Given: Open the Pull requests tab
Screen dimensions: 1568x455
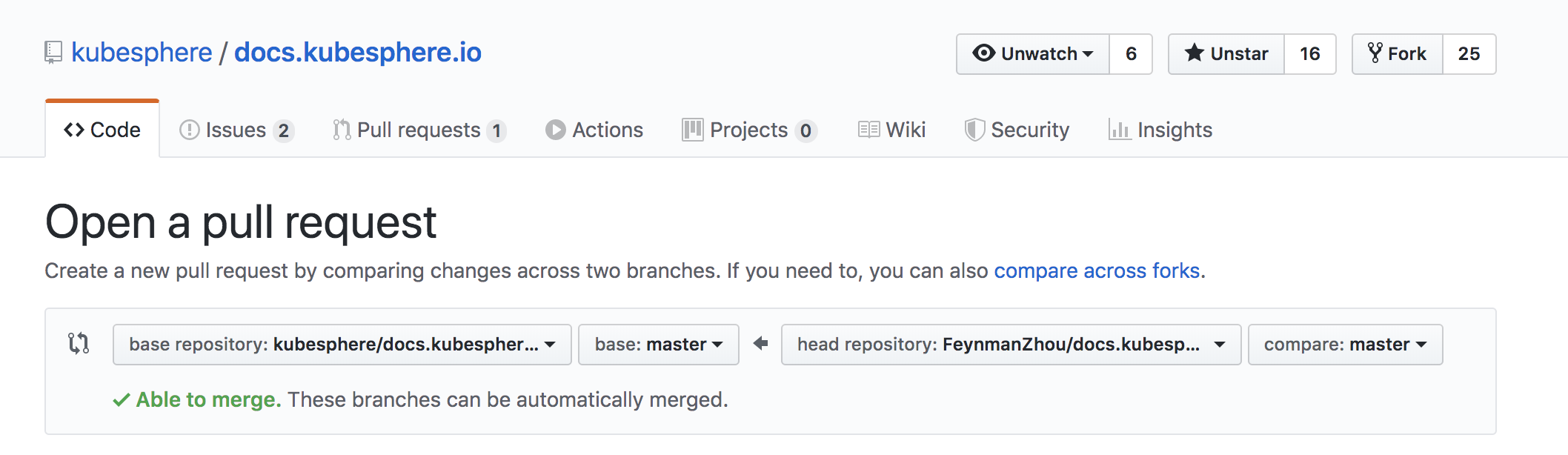Looking at the screenshot, I should click(419, 130).
